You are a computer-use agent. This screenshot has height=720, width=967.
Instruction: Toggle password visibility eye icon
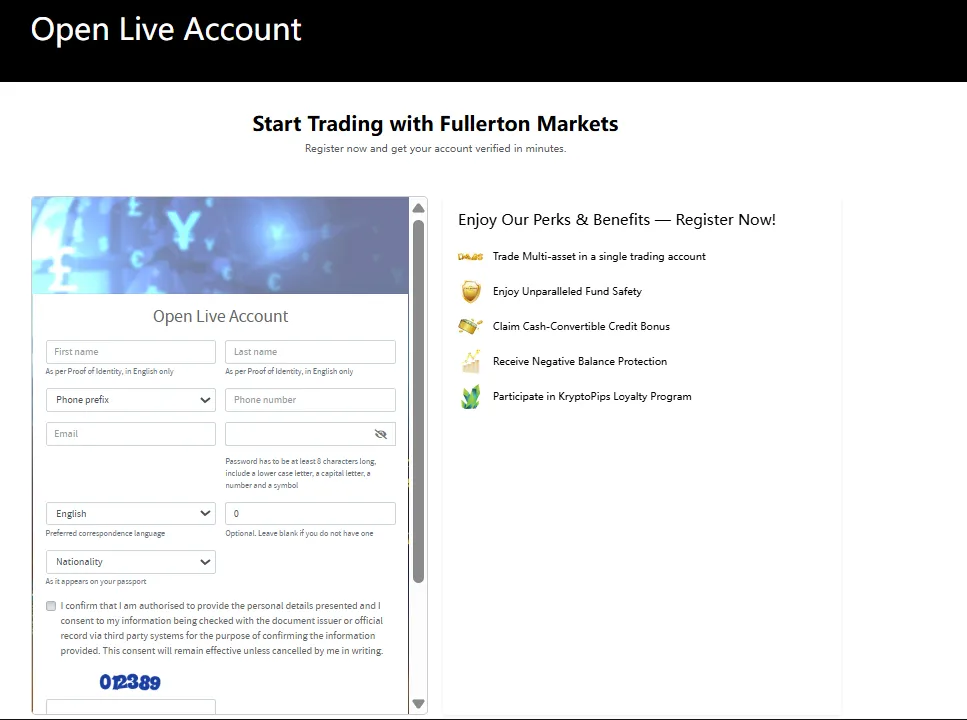[x=380, y=434]
